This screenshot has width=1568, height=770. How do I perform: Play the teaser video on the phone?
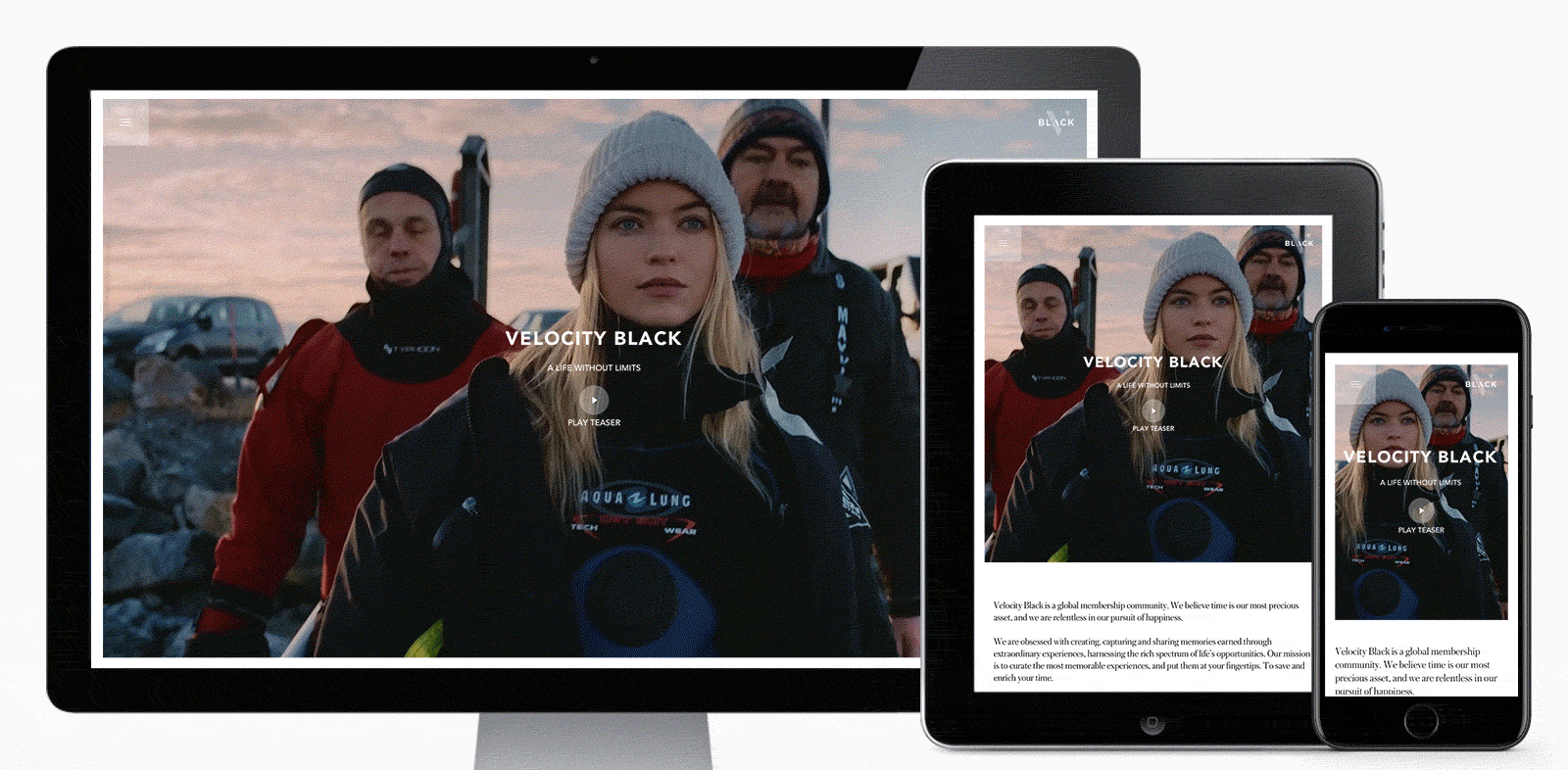[x=1421, y=510]
